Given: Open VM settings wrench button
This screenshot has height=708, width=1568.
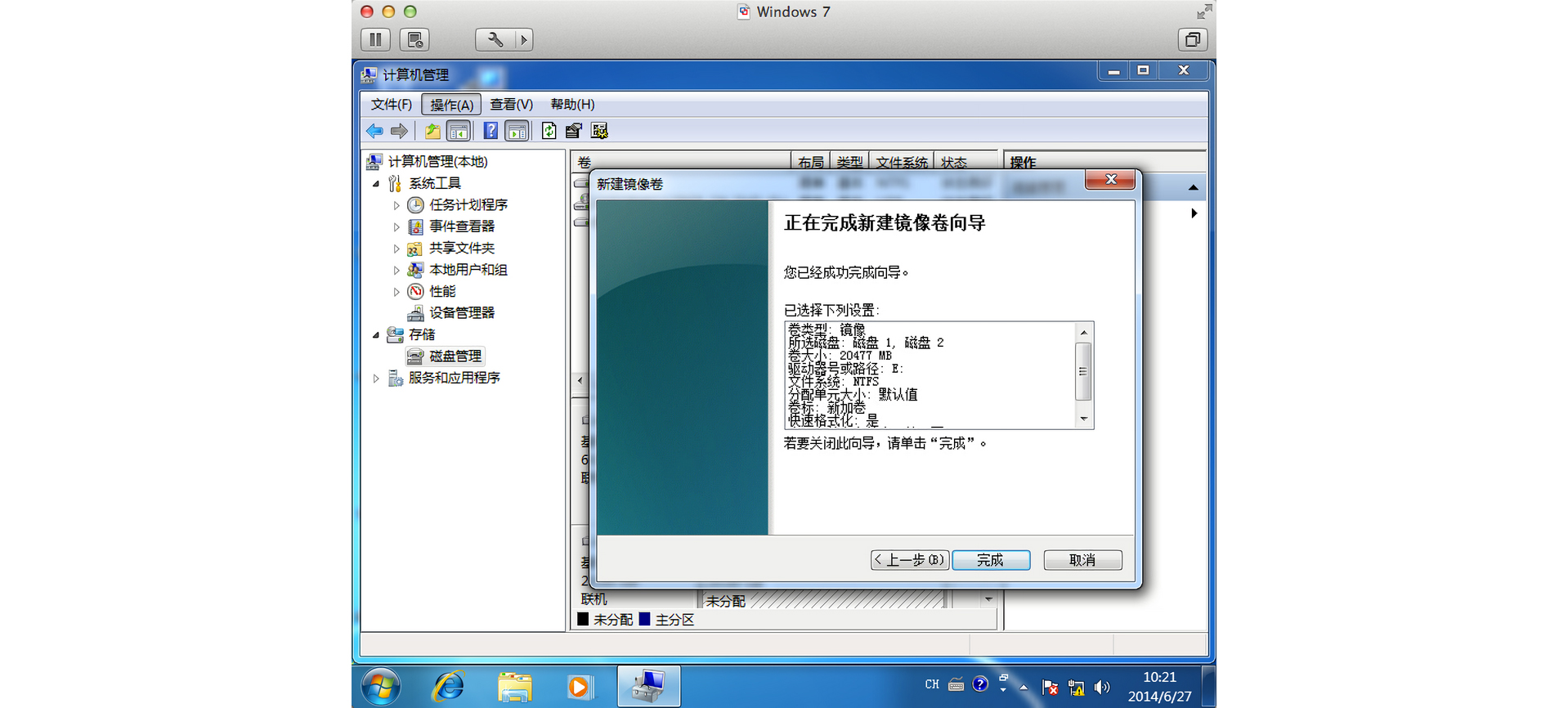Looking at the screenshot, I should [x=495, y=39].
